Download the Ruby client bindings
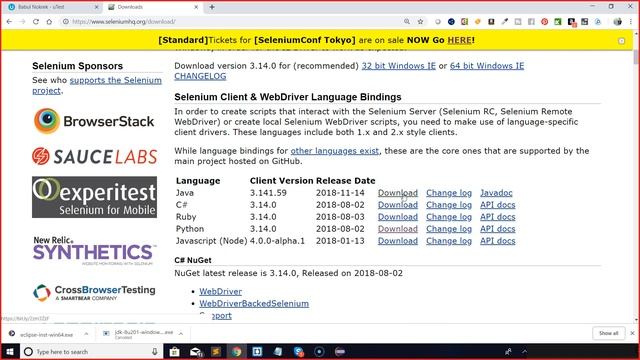 [398, 217]
